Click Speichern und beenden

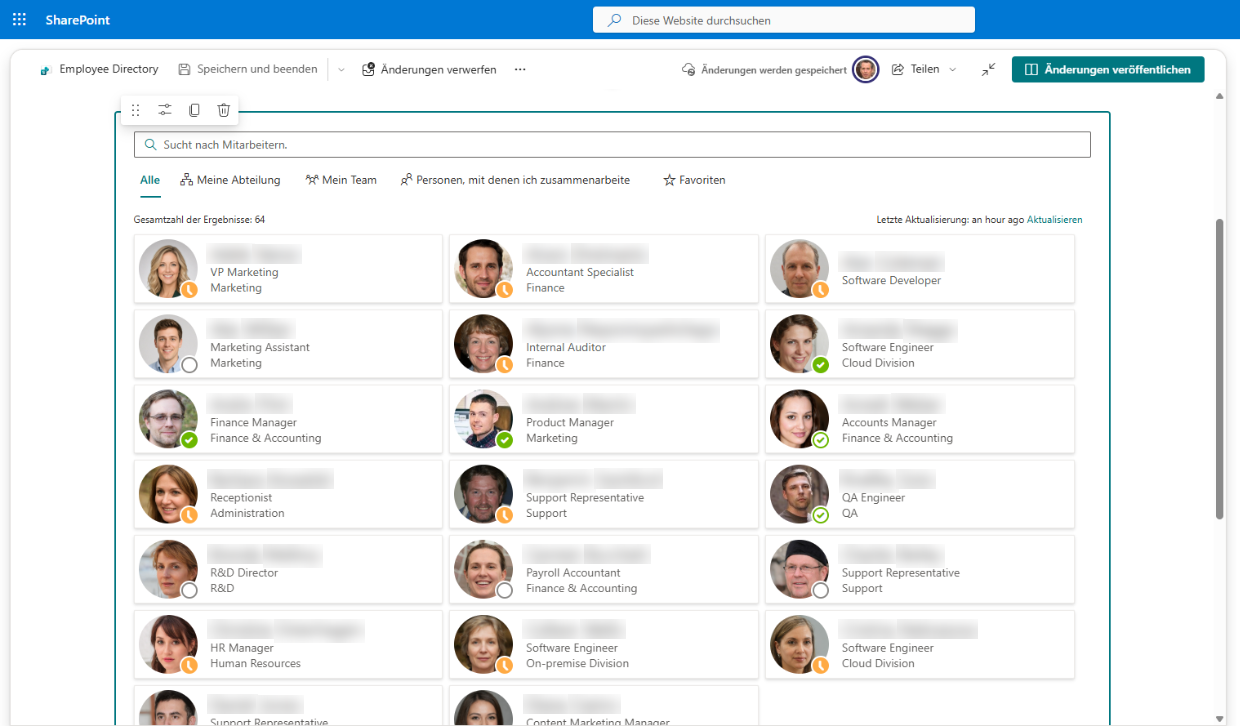click(248, 69)
